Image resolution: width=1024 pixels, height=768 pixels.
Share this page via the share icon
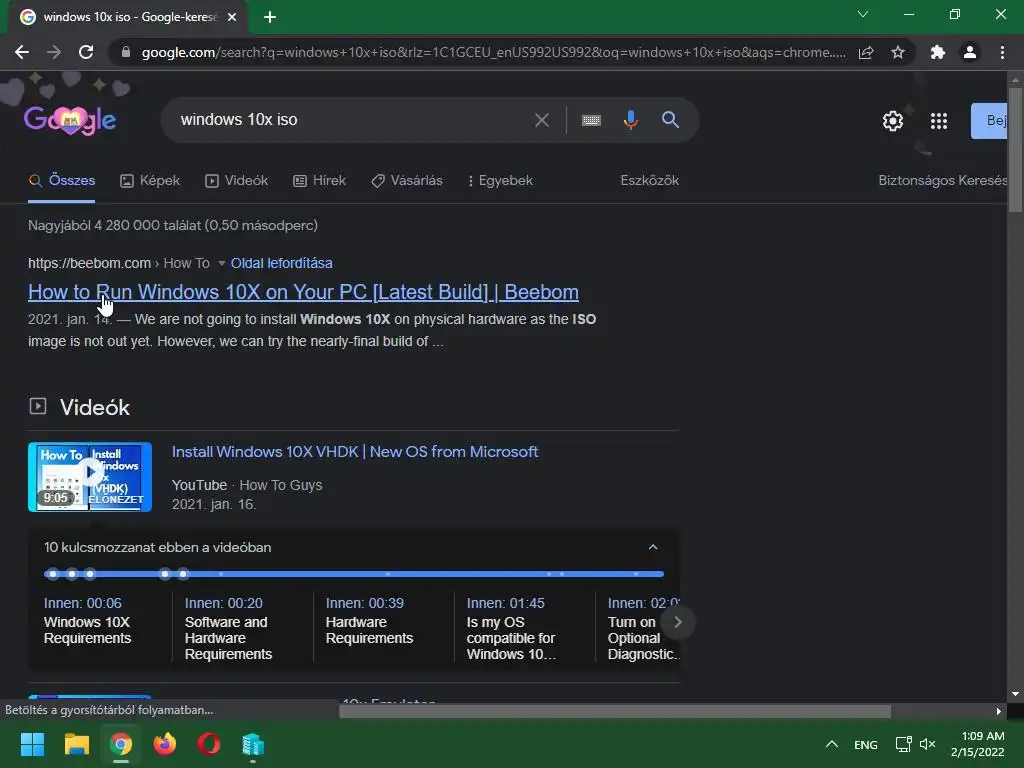point(866,52)
